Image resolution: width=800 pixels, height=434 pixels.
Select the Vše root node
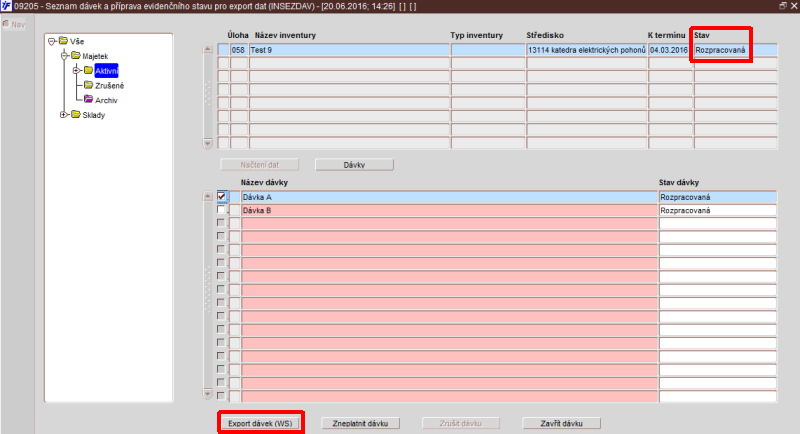click(77, 41)
